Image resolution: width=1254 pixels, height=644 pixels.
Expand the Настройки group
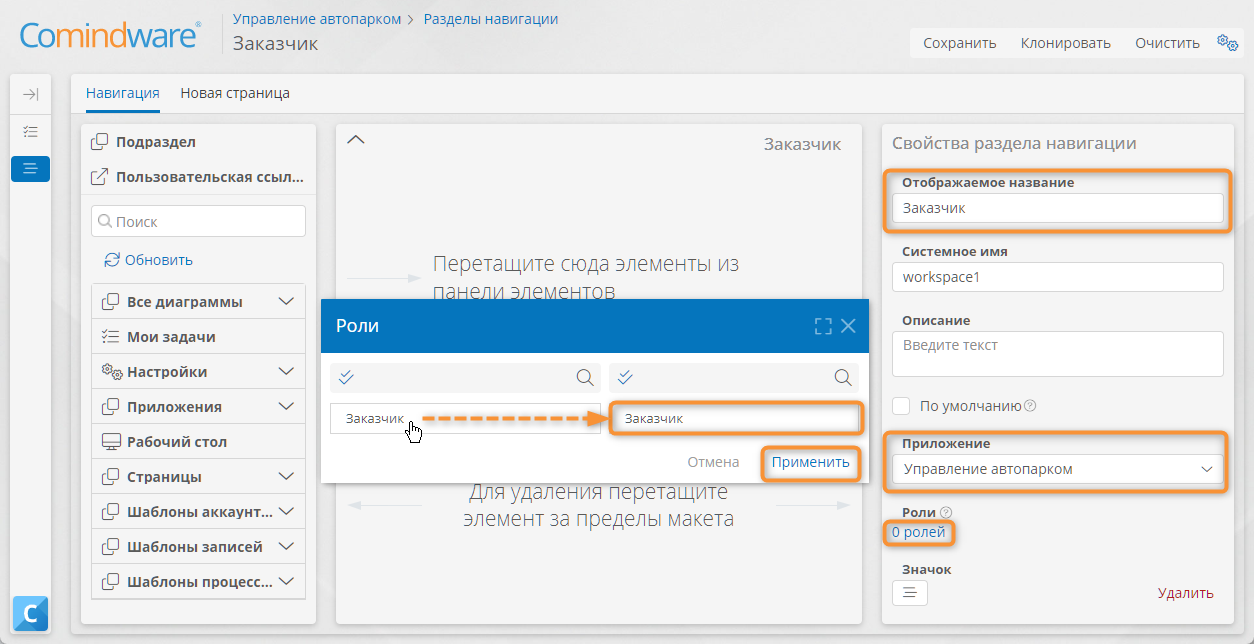tap(286, 372)
